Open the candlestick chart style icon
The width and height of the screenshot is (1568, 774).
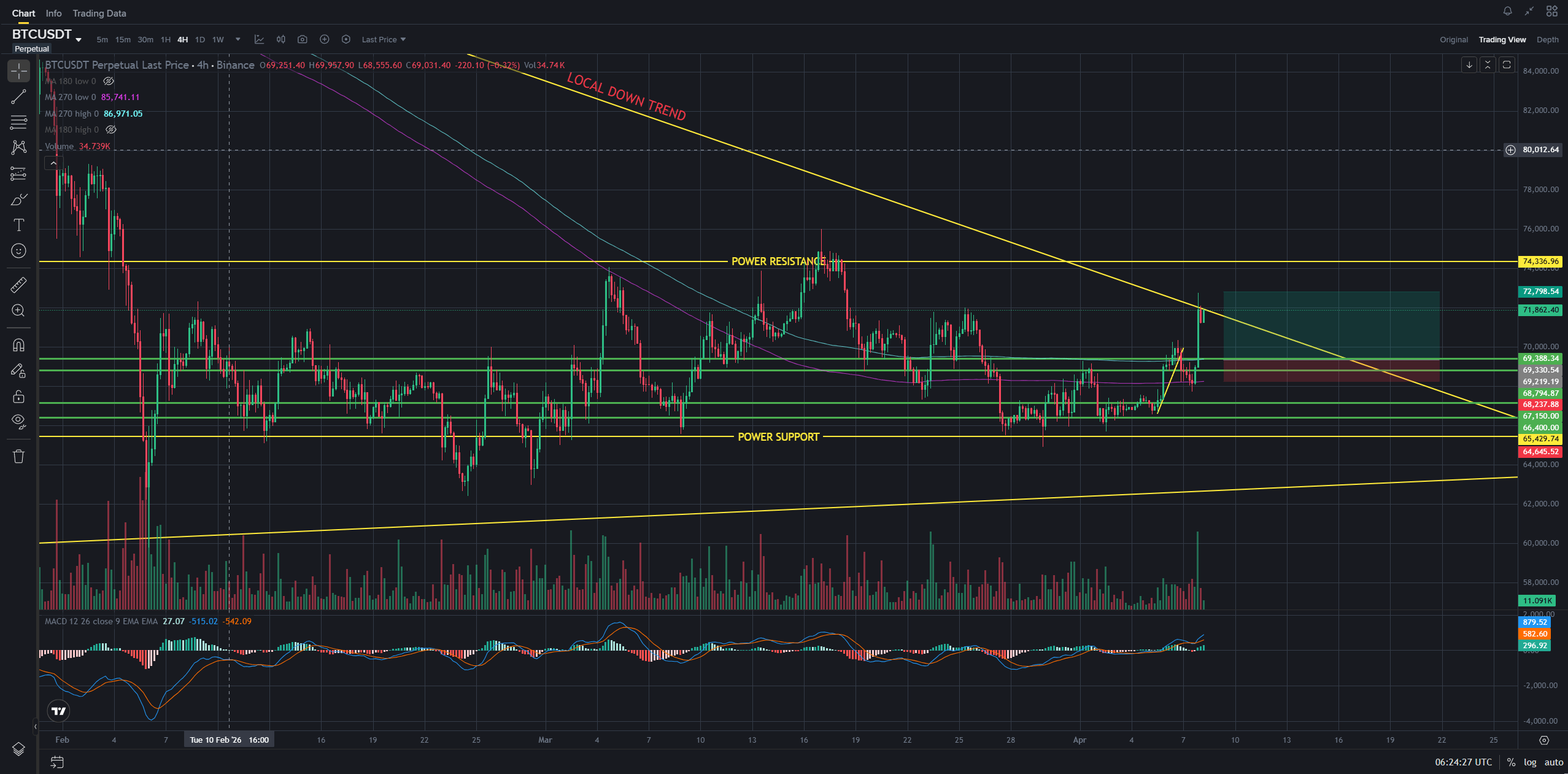280,39
